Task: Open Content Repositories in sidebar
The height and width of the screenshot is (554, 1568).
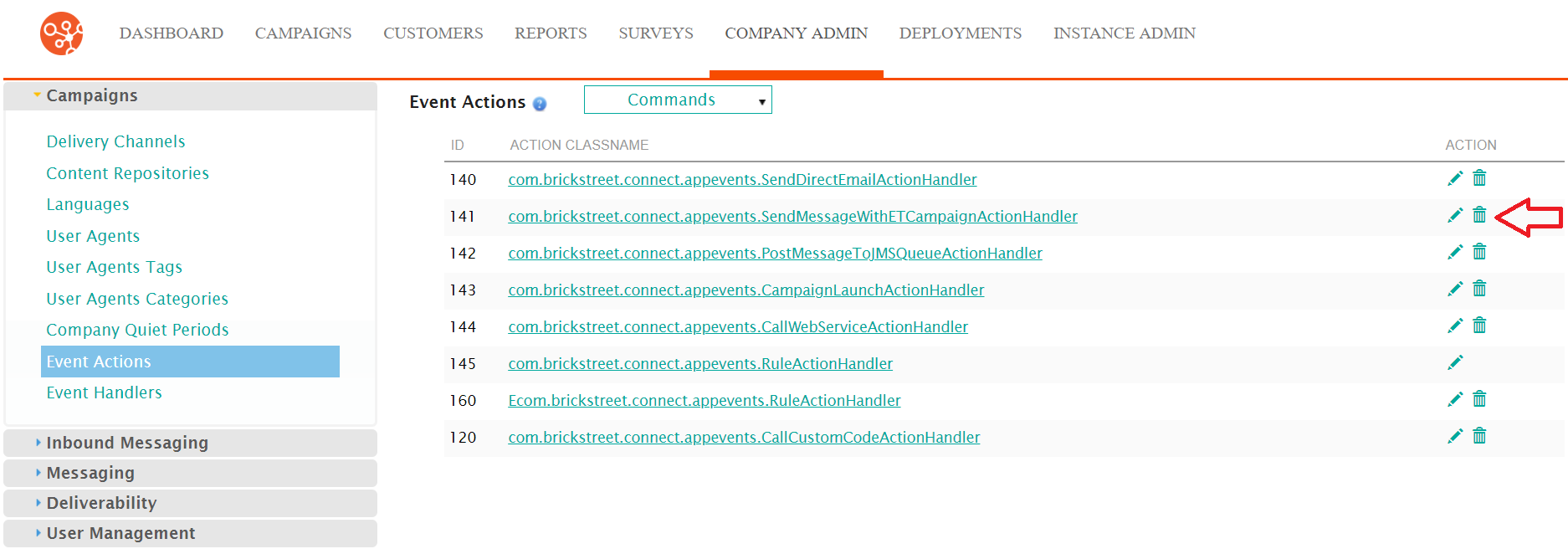Action: [127, 173]
